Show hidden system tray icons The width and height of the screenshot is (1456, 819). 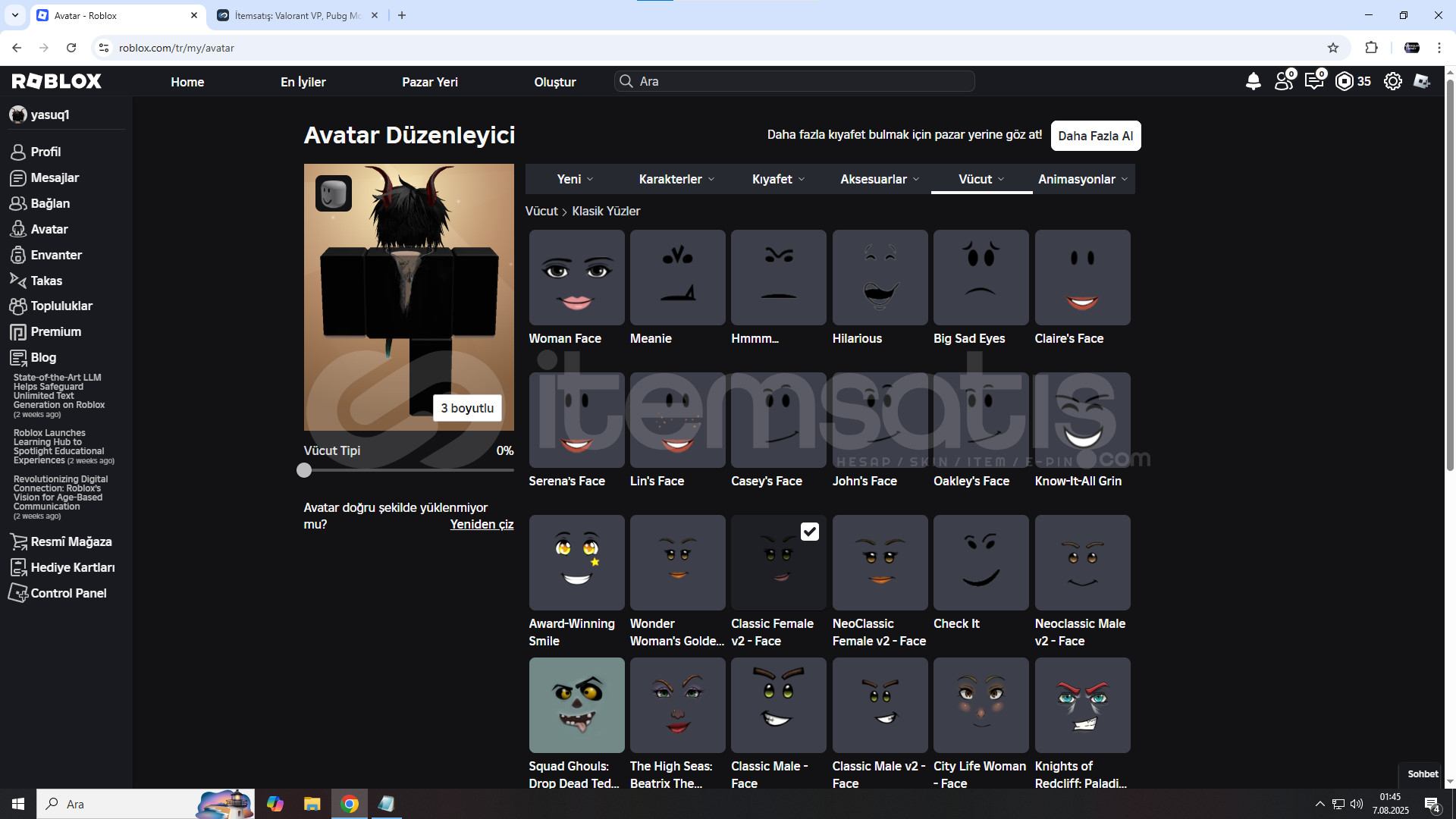point(1319,804)
